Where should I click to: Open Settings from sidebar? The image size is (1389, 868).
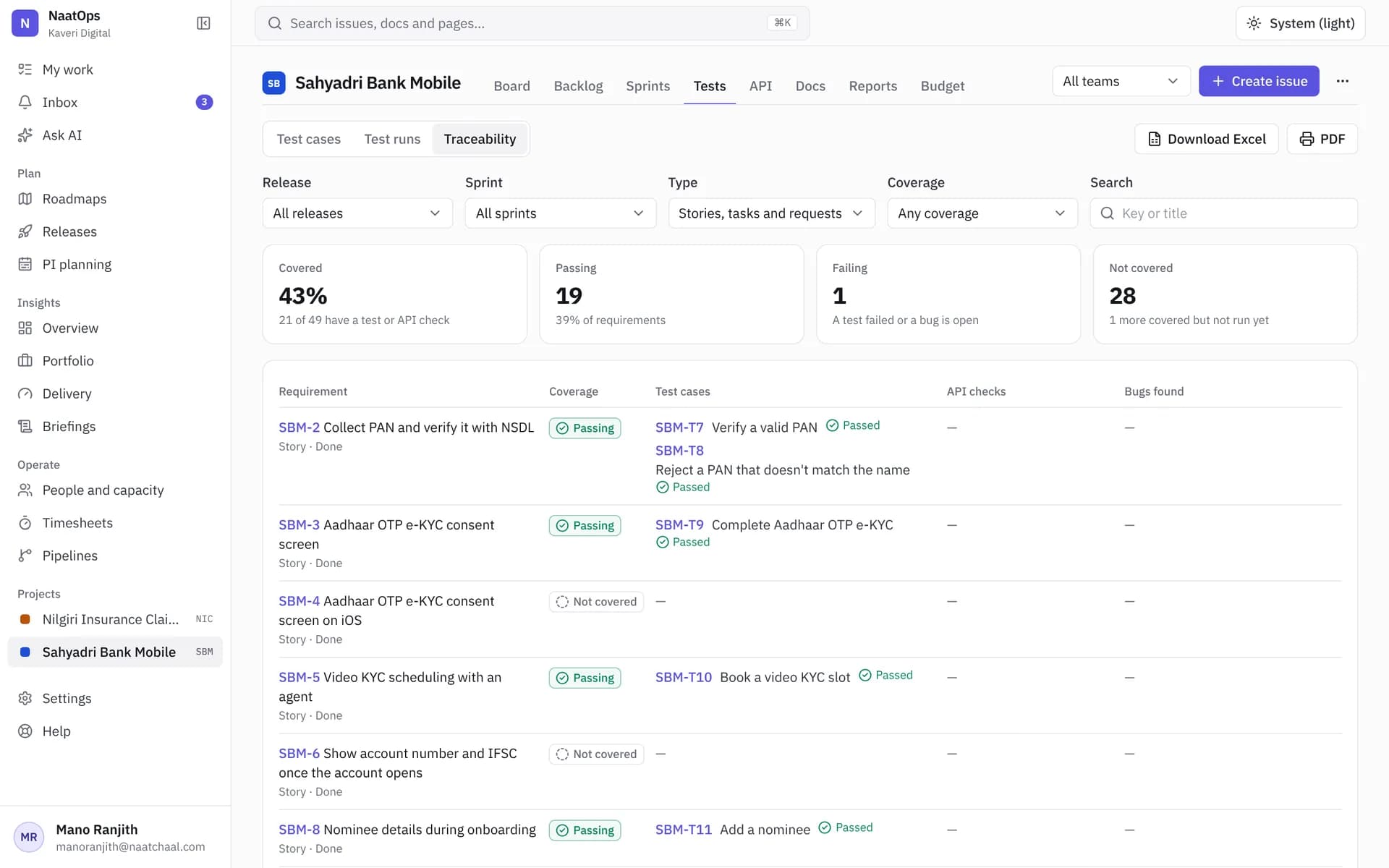tap(115, 698)
